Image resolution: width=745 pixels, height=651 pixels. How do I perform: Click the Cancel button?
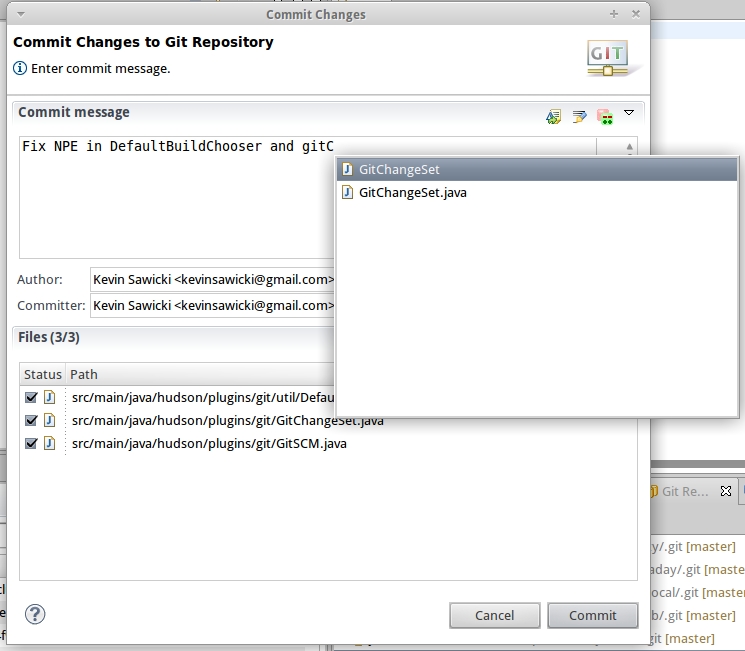click(495, 615)
